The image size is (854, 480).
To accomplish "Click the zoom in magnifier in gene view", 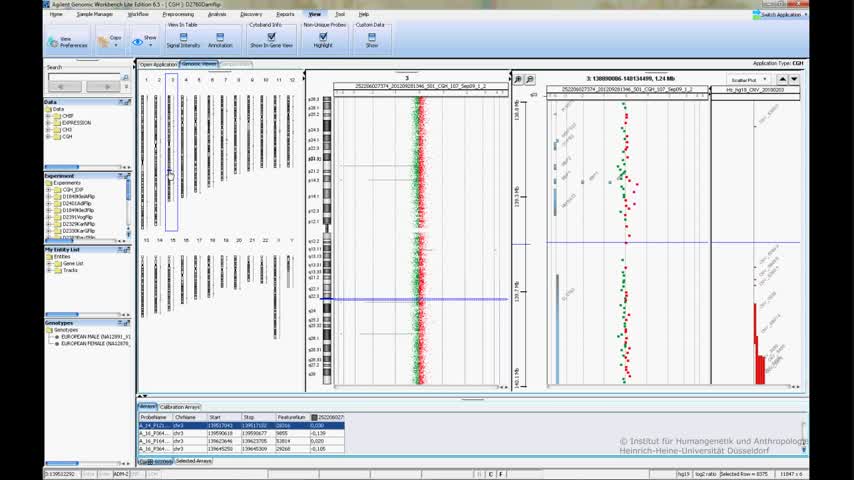I will click(519, 79).
